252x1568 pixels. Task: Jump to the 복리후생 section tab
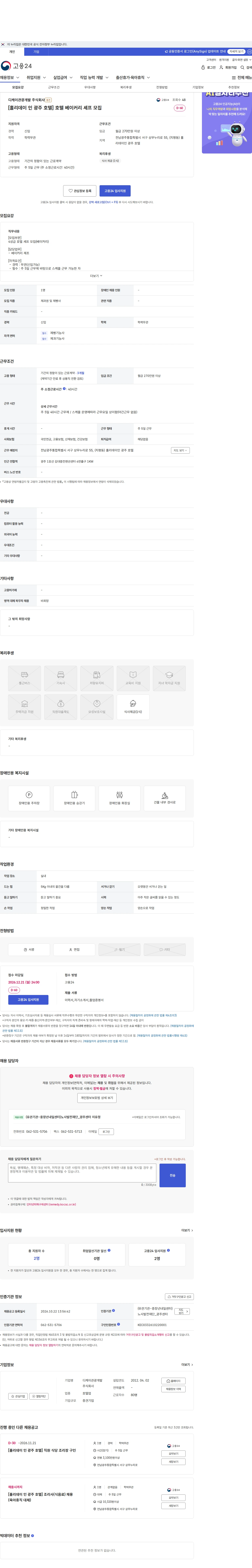coord(126,87)
